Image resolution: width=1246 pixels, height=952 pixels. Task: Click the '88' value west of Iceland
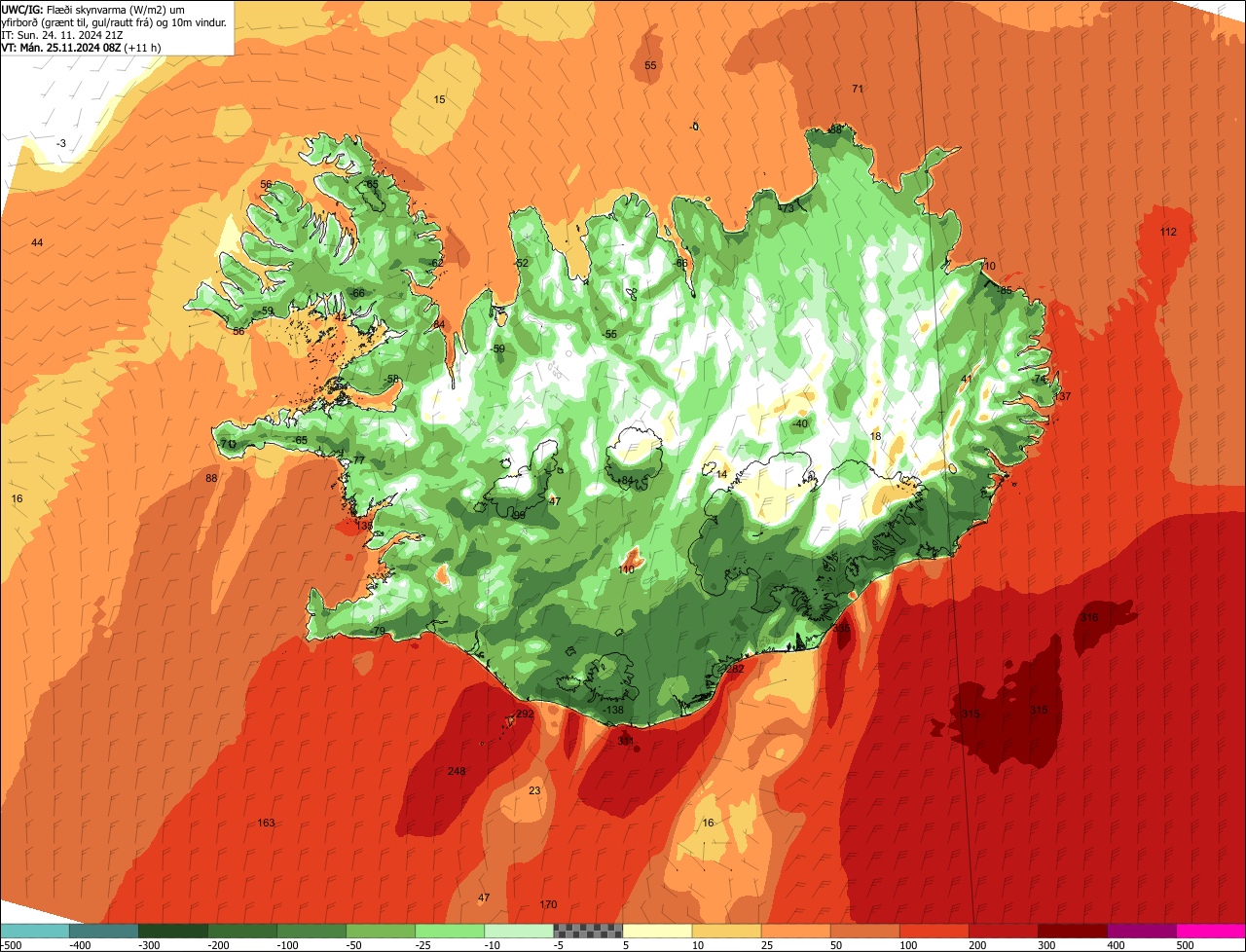211,478
